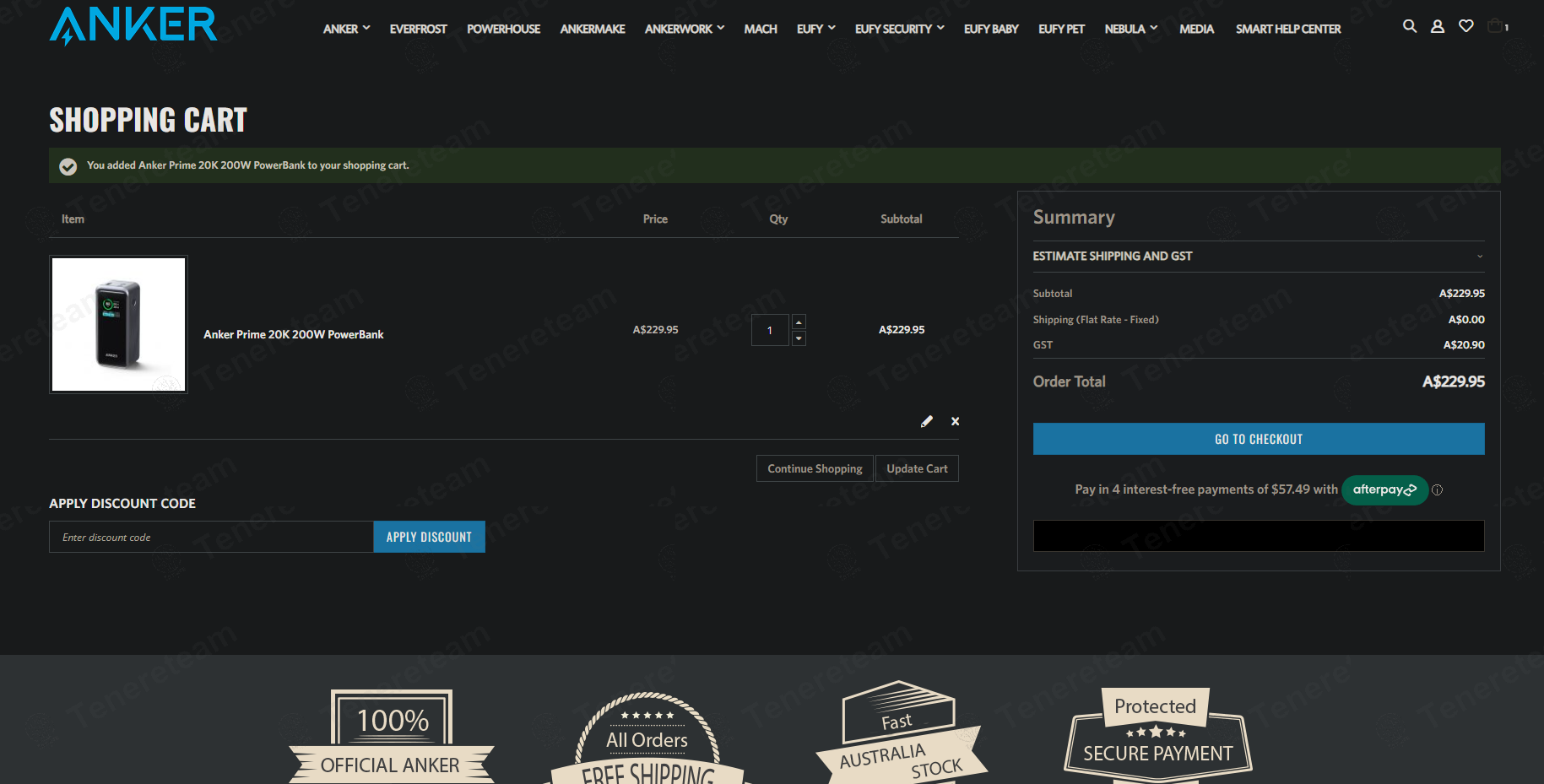This screenshot has width=1544, height=784.
Task: Click Continue Shopping button
Action: tap(815, 468)
